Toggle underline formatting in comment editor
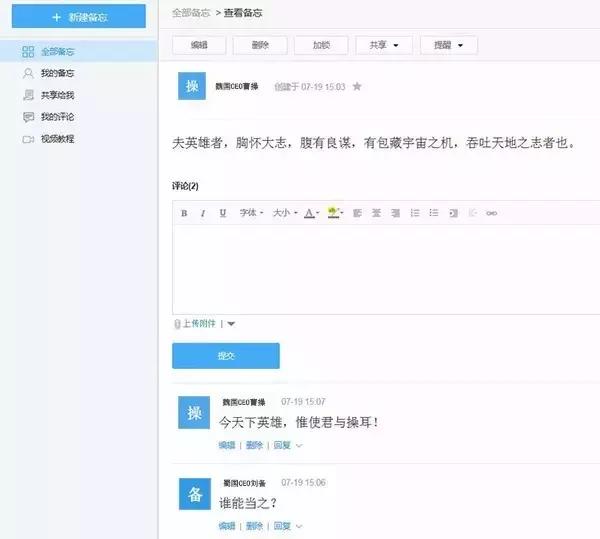Viewport: 600px width, 539px height. [223, 213]
